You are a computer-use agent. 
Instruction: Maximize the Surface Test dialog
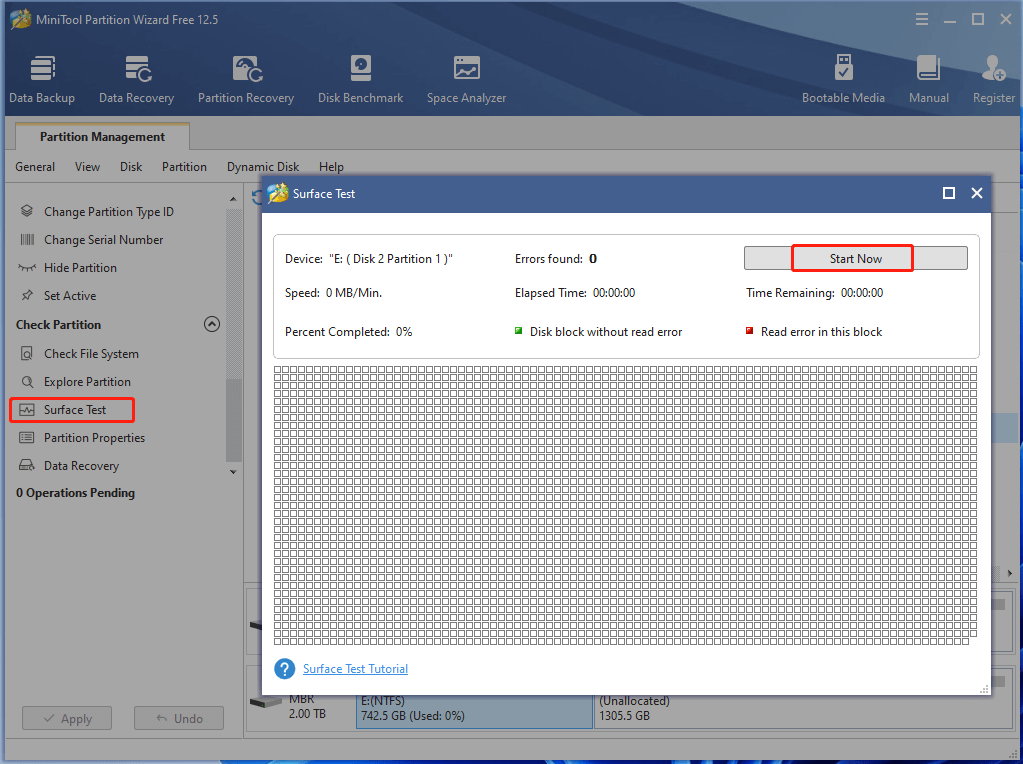949,193
